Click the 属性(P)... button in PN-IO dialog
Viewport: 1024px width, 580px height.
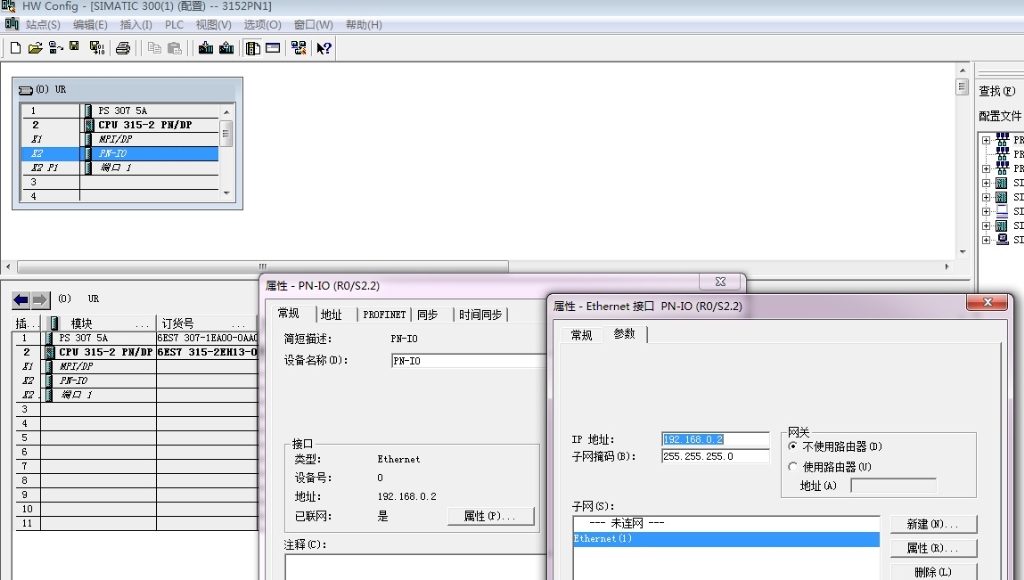[x=490, y=516]
